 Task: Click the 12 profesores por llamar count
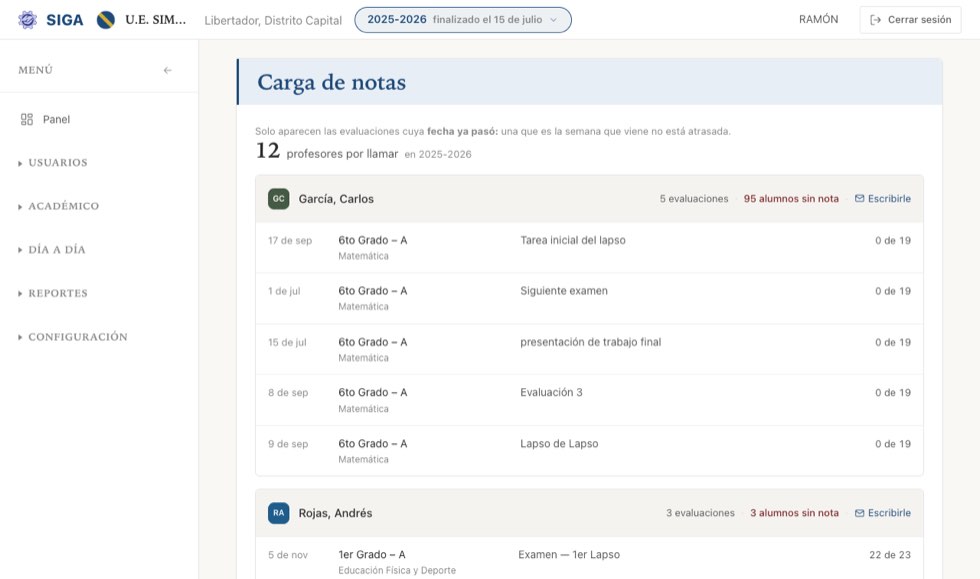[x=327, y=151]
